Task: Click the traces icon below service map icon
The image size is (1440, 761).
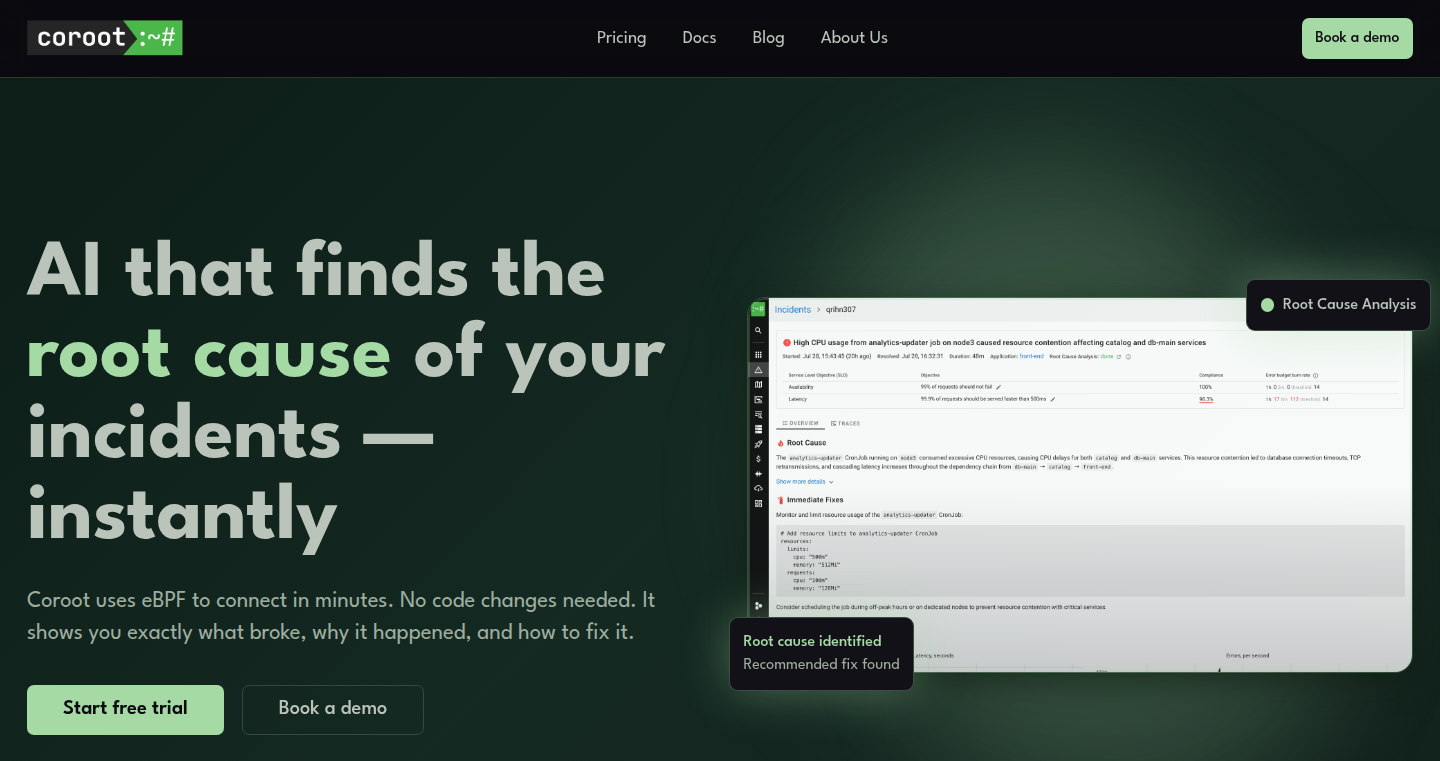Action: click(758, 399)
